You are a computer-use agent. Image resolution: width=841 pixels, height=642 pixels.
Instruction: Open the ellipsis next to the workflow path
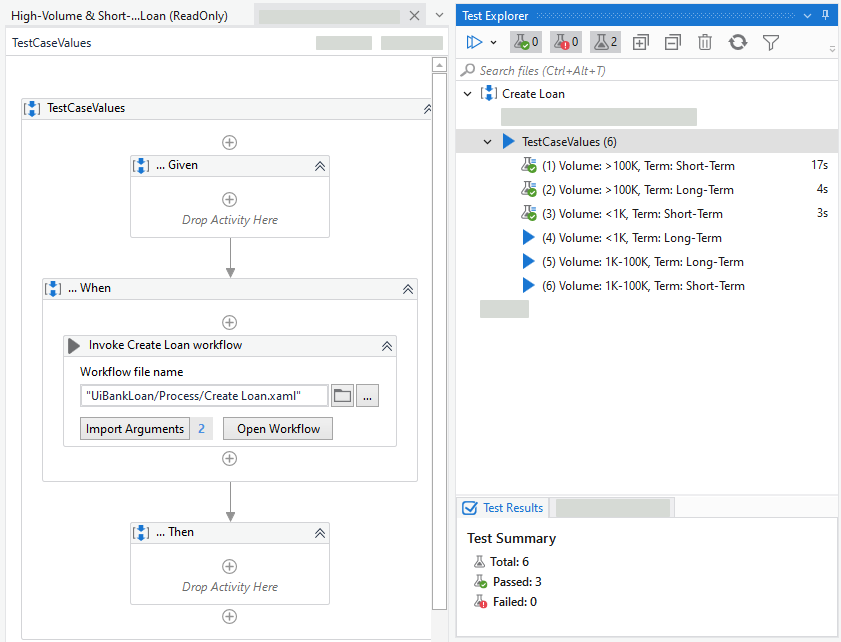pos(367,395)
